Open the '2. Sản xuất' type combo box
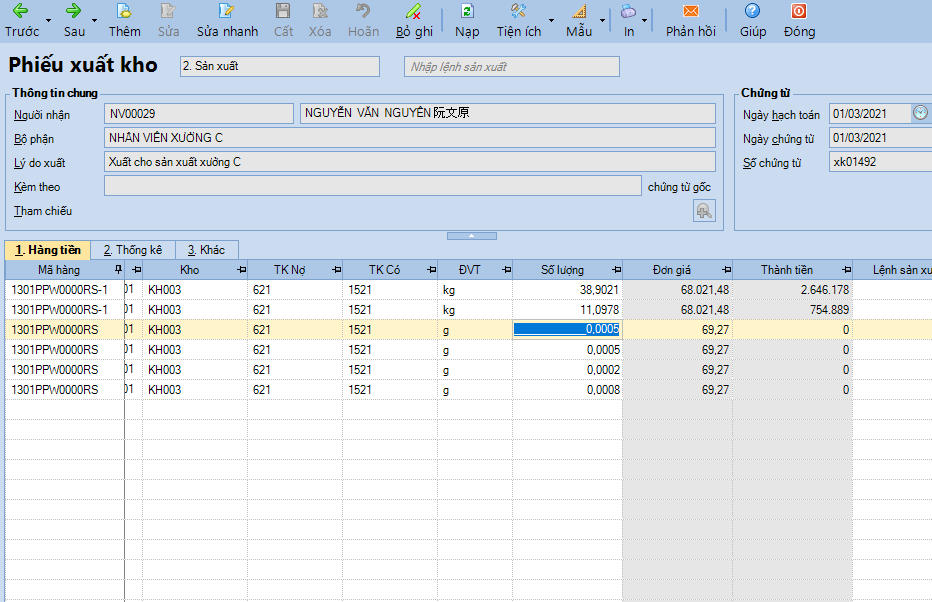932x602 pixels. 280,67
